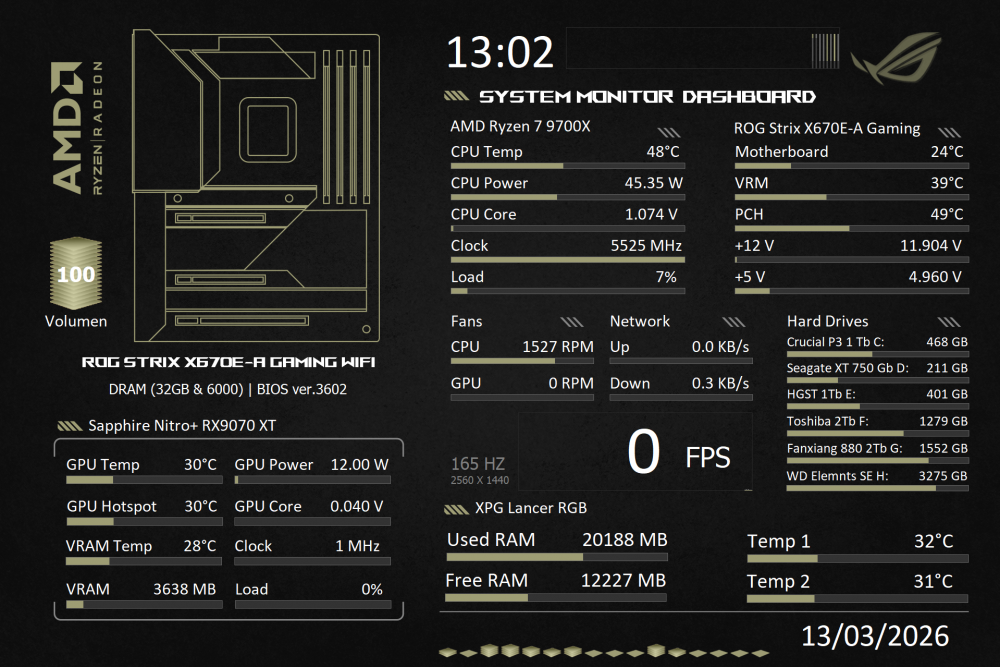Screen dimensions: 1000x667
Task: Click the date 13/03/2026
Action: point(875,635)
